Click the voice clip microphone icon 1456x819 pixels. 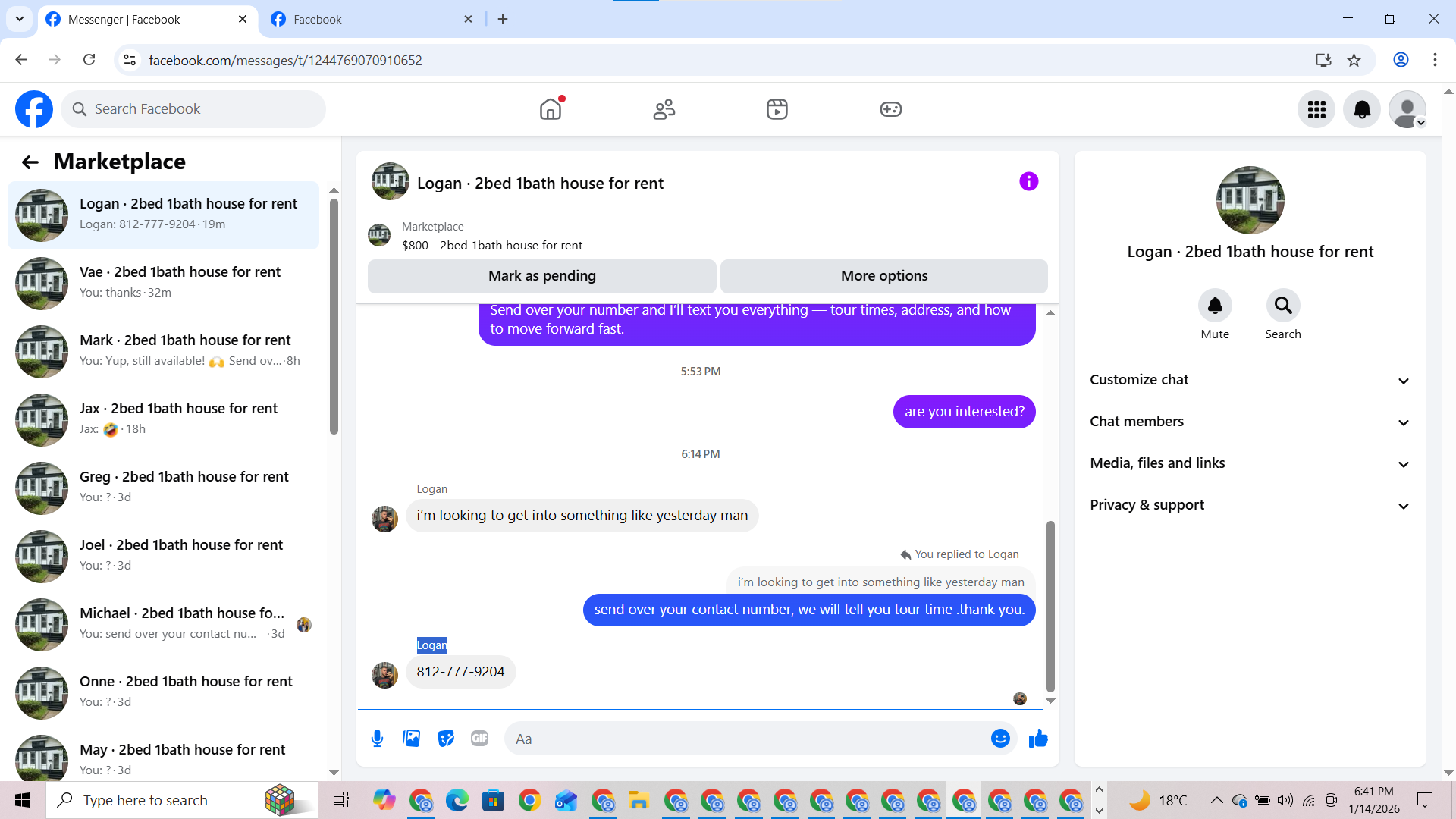tap(377, 739)
